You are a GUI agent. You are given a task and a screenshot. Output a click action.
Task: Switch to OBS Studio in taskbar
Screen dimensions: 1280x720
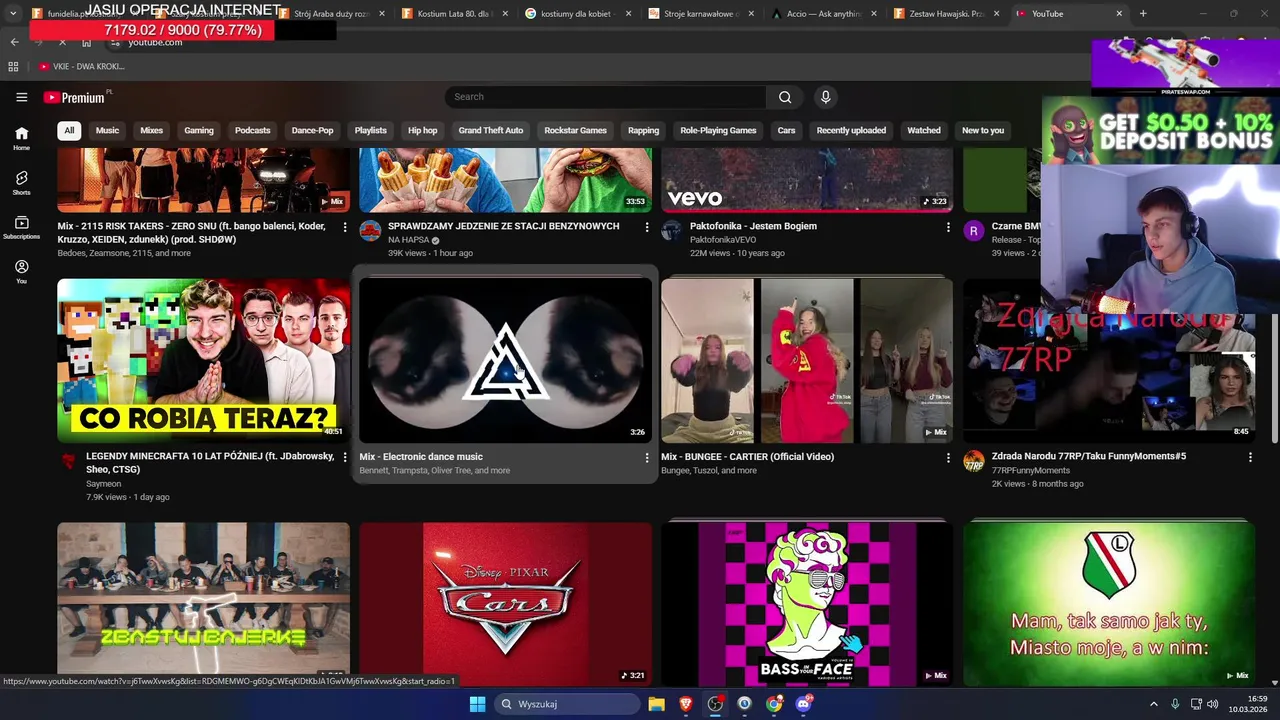pyautogui.click(x=715, y=704)
